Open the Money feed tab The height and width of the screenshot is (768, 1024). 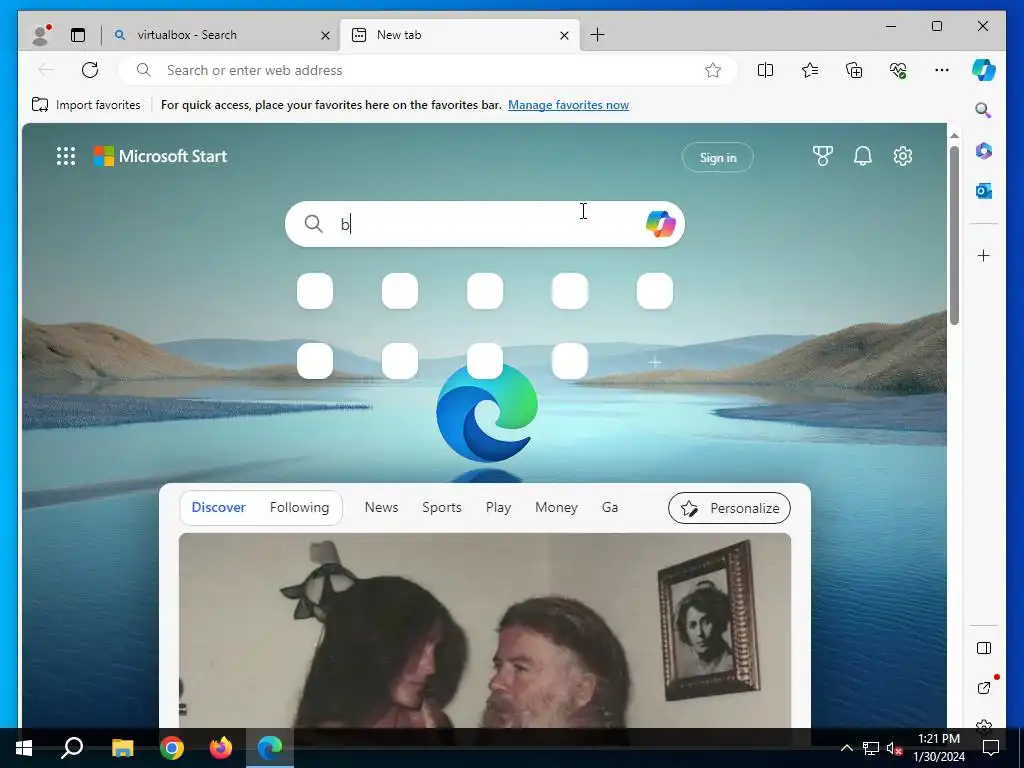[x=556, y=507]
